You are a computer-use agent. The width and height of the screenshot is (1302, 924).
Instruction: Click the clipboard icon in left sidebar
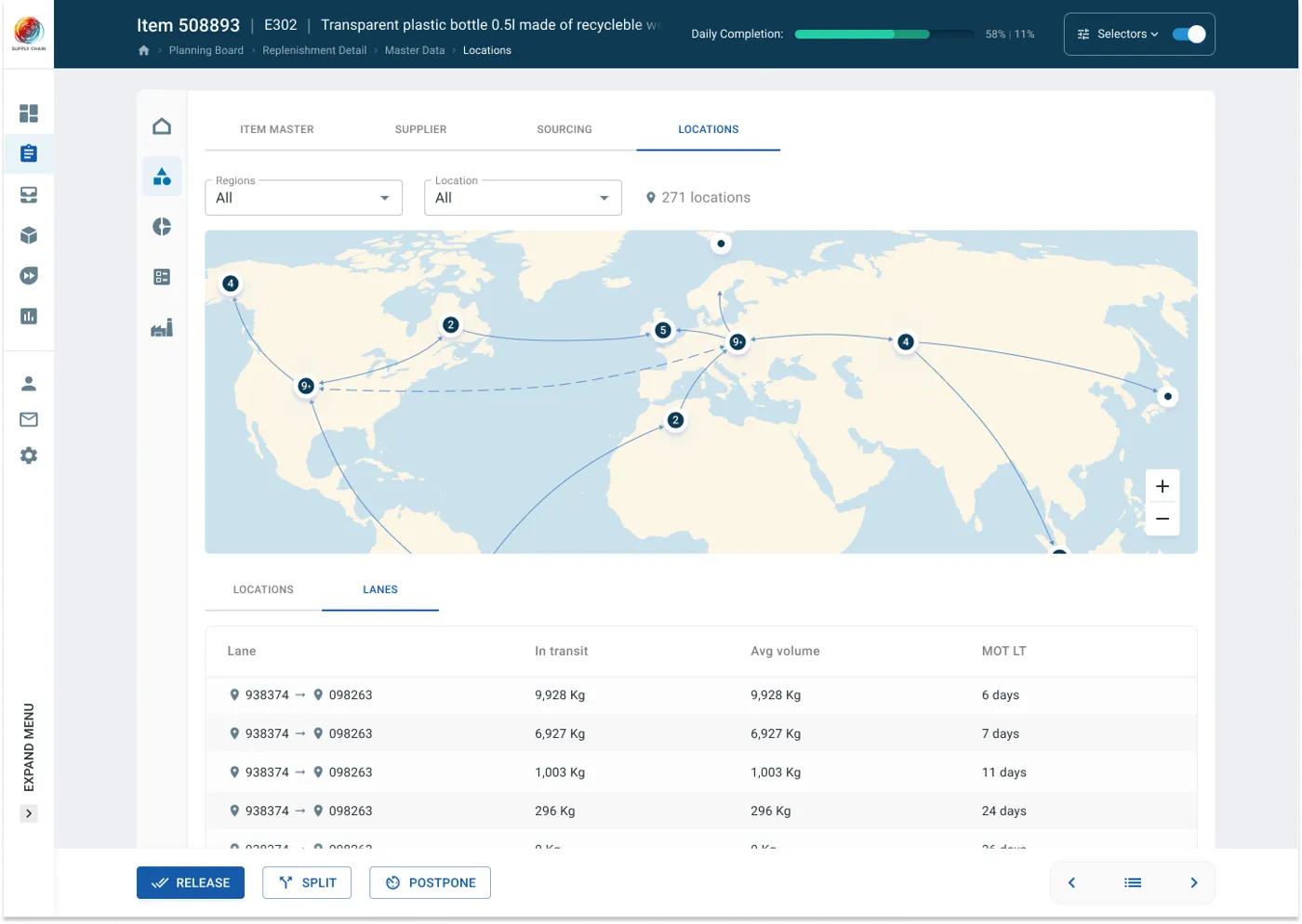[x=29, y=153]
